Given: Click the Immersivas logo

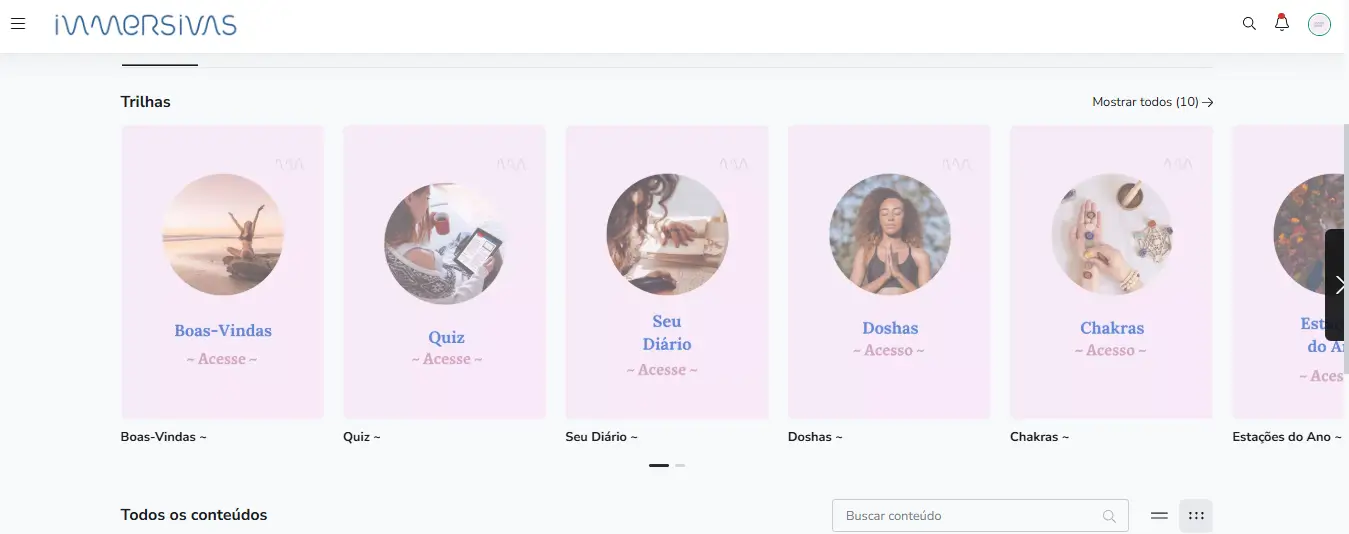Looking at the screenshot, I should click(x=146, y=25).
